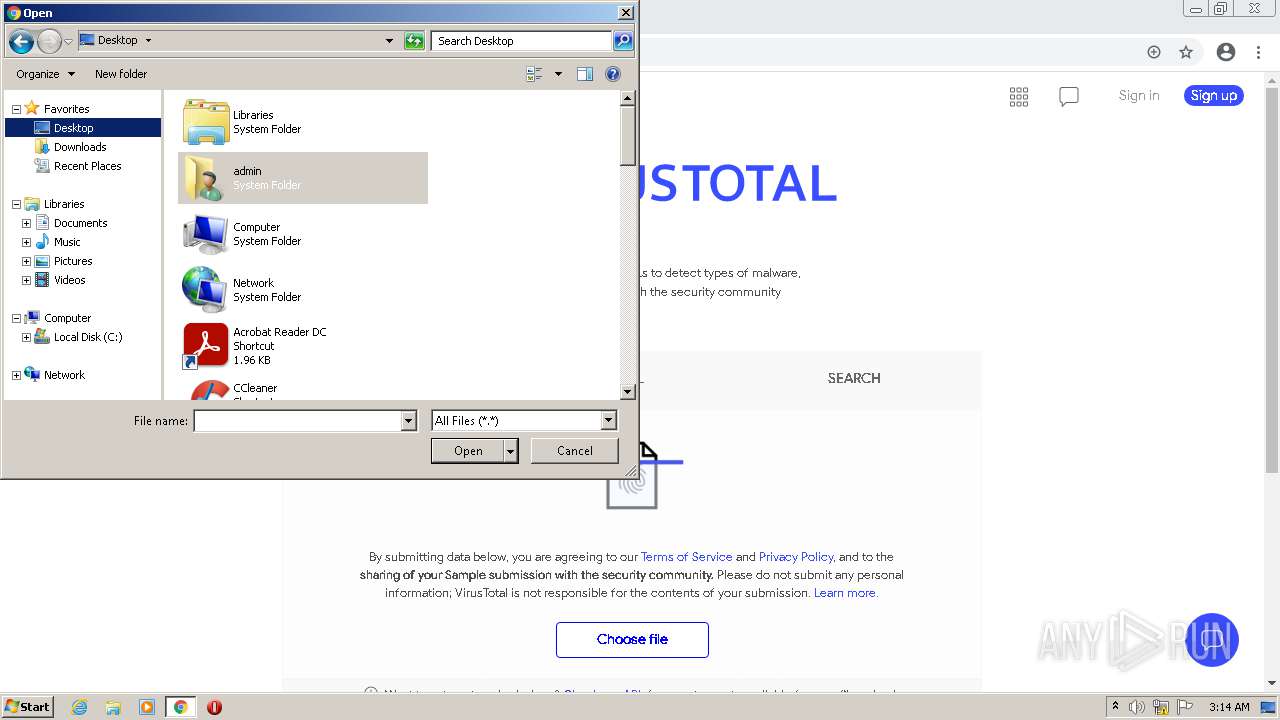Click the Chrome taskbar icon
Screen dimensions: 1280x720
180,707
